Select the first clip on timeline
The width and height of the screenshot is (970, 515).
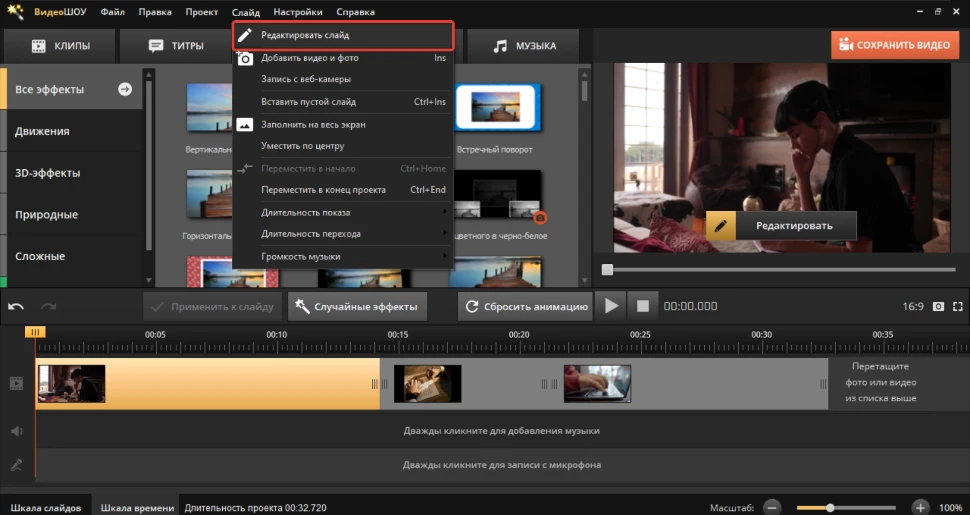tap(207, 384)
